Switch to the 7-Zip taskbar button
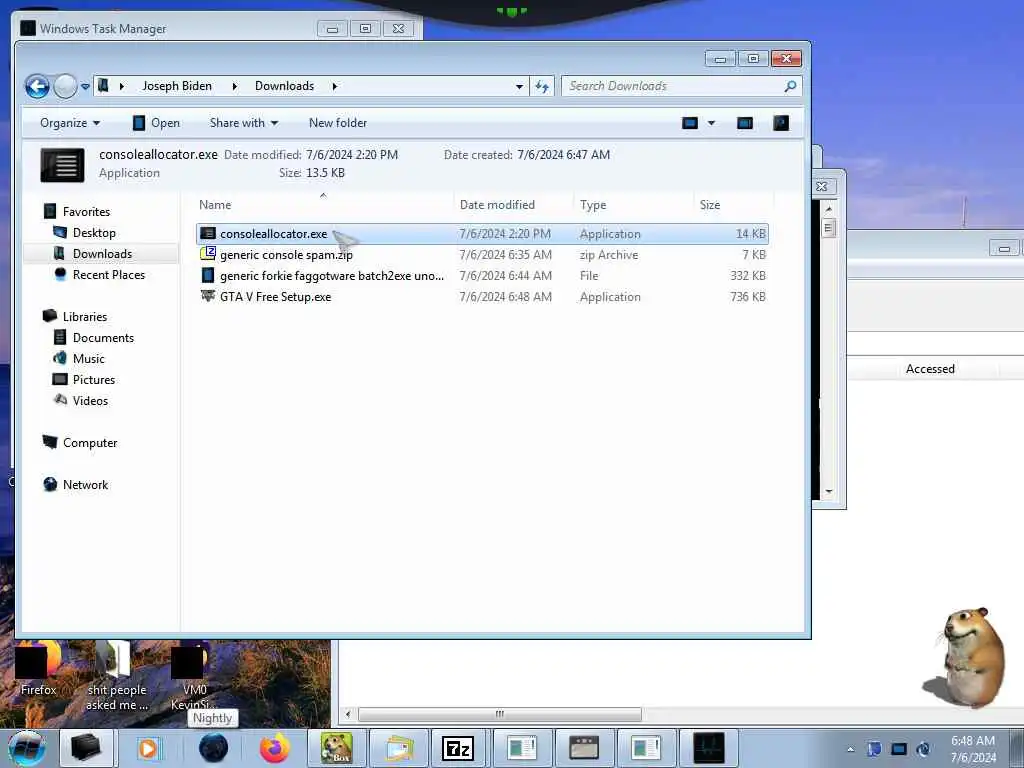The height and width of the screenshot is (768, 1024). [457, 748]
